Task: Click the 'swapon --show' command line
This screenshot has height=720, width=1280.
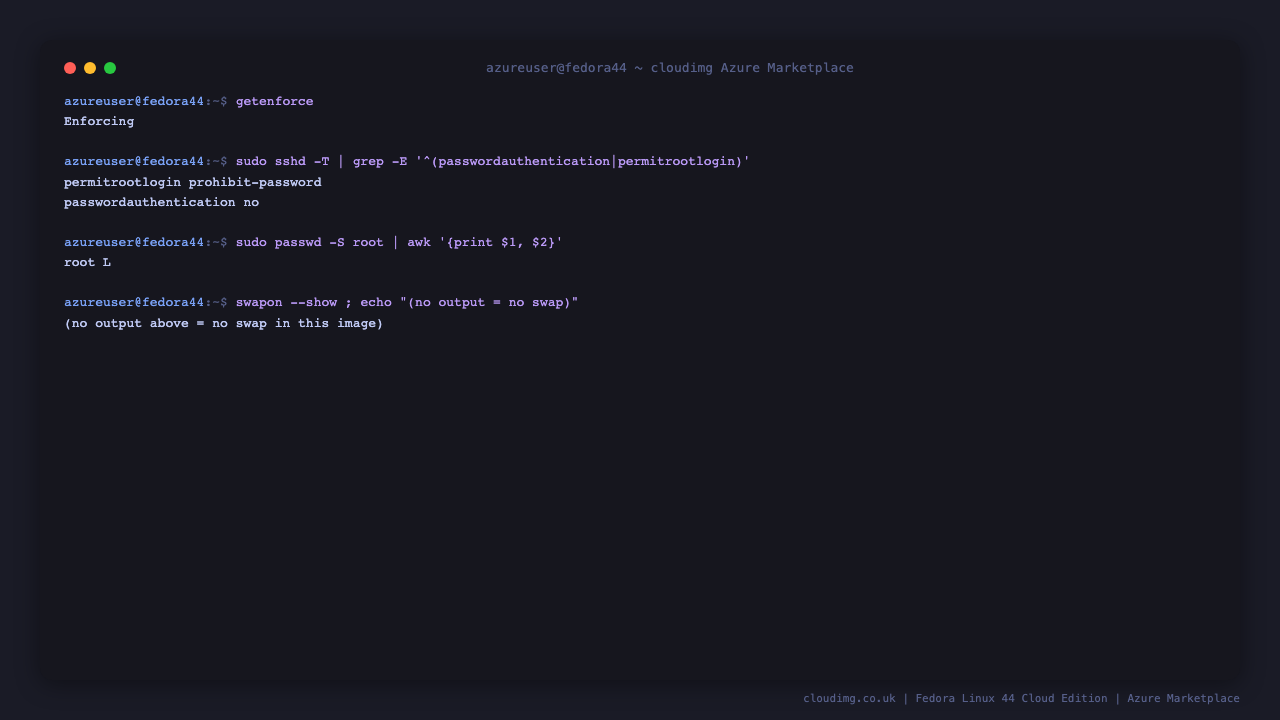Action: point(407,303)
